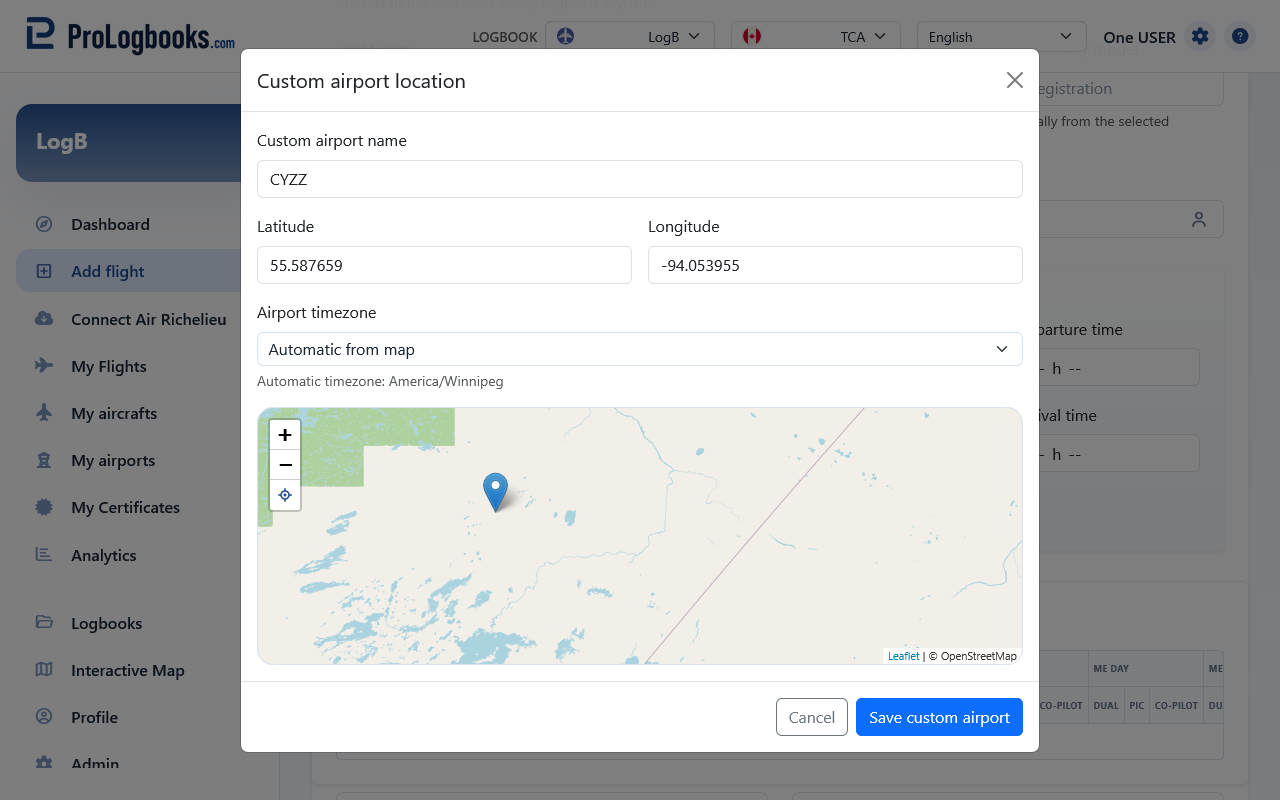Open settings via header gear icon
1280x800 pixels.
tap(1200, 37)
